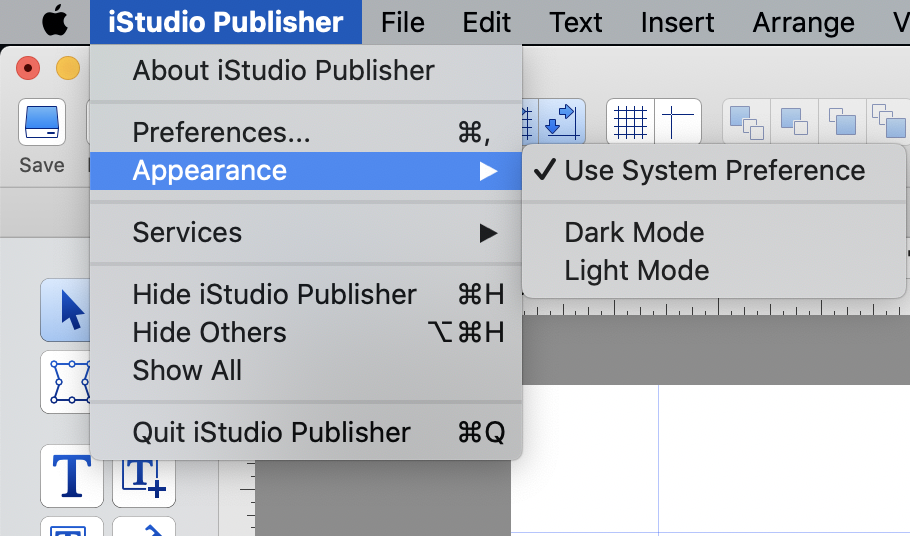Toggle the grid display icon
The image size is (910, 536).
[630, 121]
